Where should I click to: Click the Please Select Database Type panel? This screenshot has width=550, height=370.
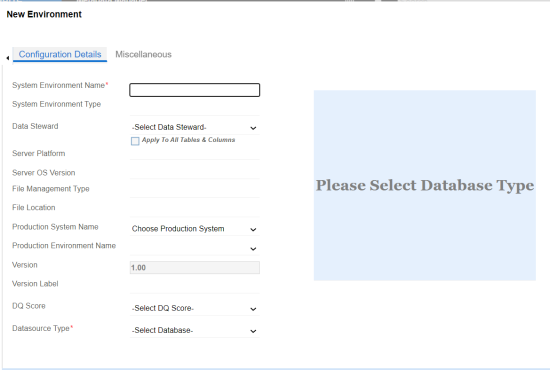click(x=425, y=185)
